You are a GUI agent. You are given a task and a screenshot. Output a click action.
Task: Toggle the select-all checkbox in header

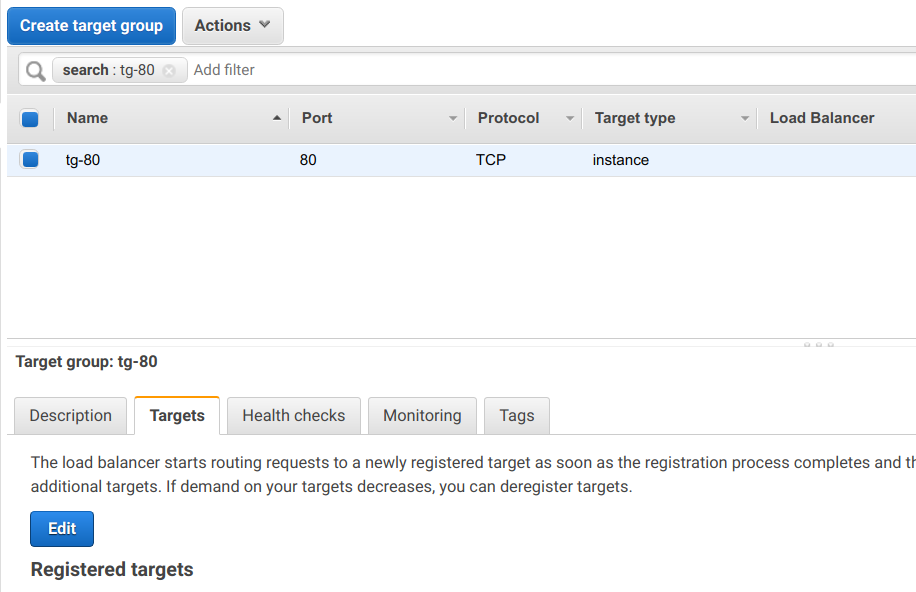(x=30, y=119)
